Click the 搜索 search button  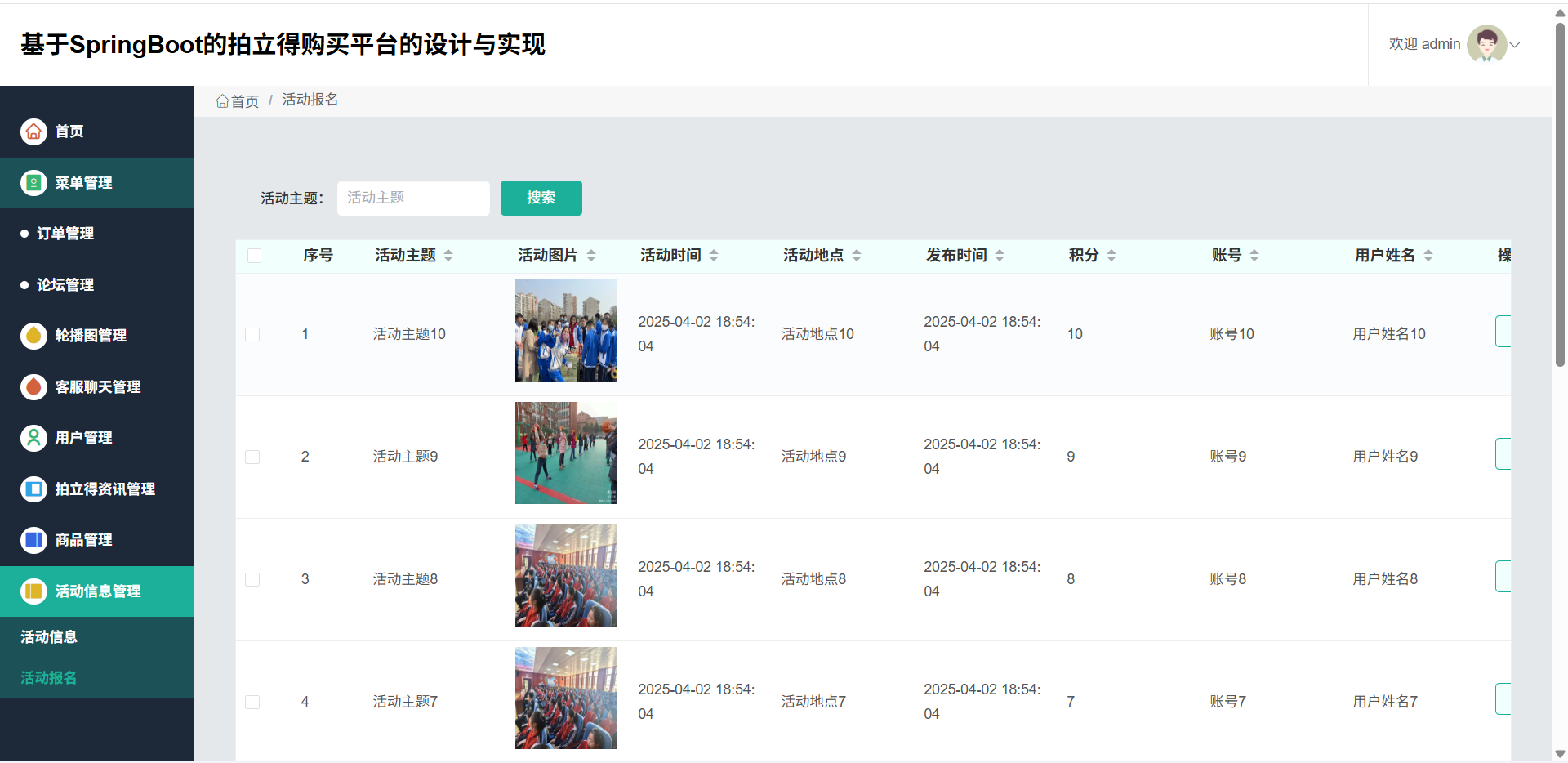(541, 198)
